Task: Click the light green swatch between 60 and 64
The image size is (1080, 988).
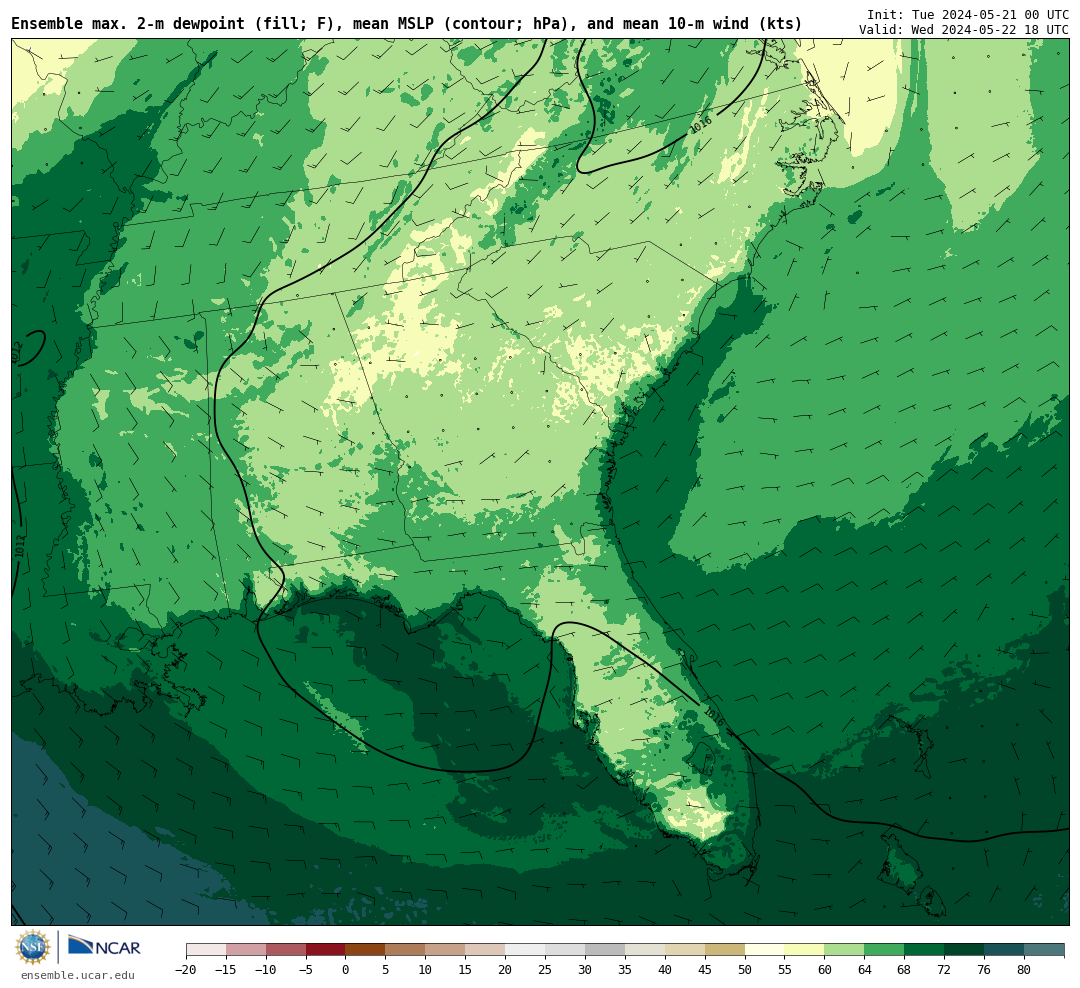Action: click(x=844, y=950)
